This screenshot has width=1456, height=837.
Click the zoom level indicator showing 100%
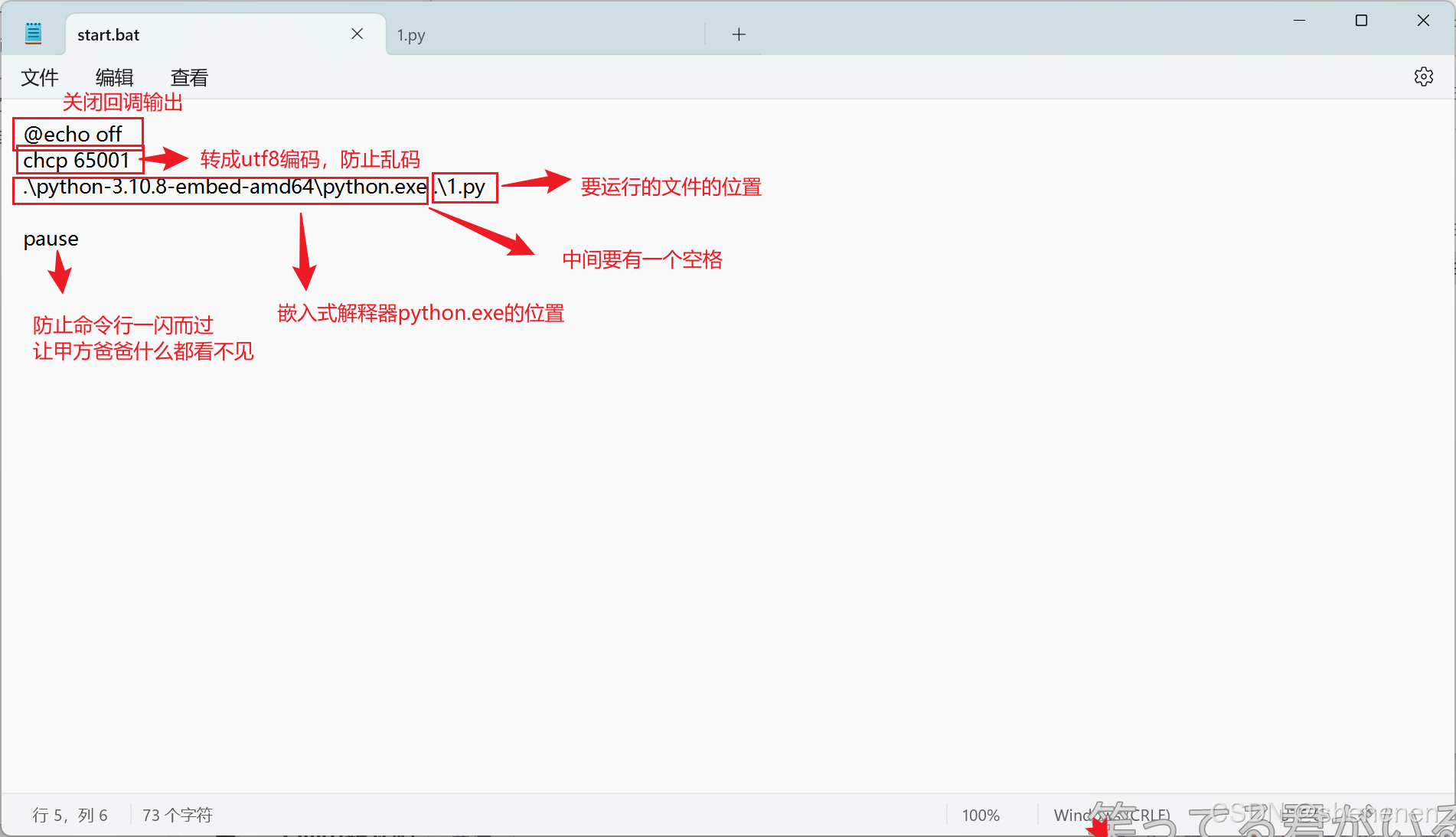981,815
